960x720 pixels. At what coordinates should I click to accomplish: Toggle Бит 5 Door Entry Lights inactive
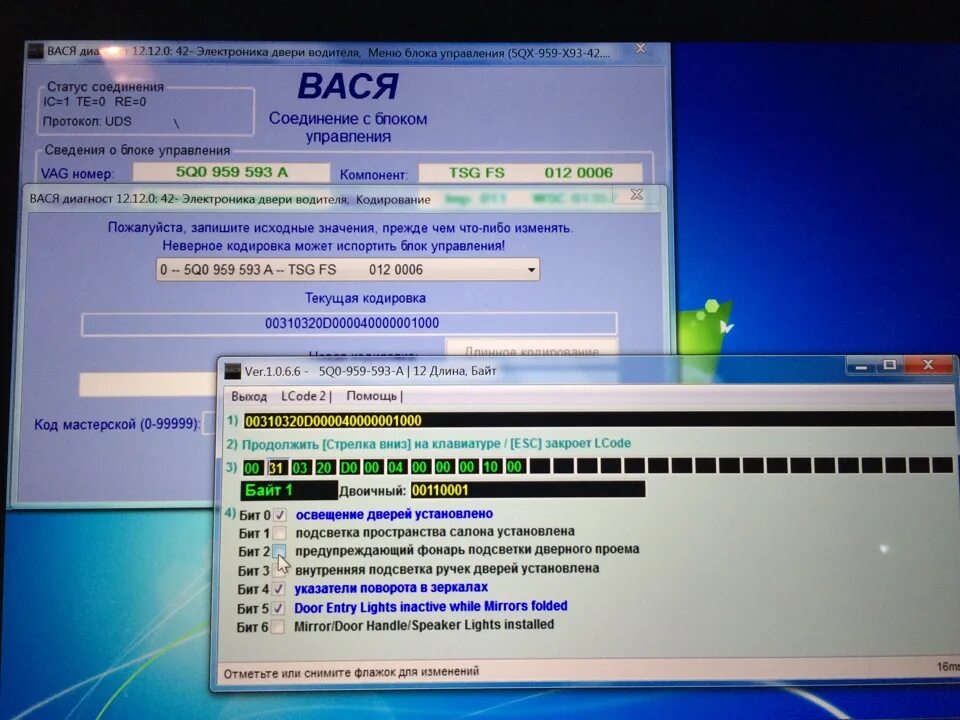[x=279, y=608]
